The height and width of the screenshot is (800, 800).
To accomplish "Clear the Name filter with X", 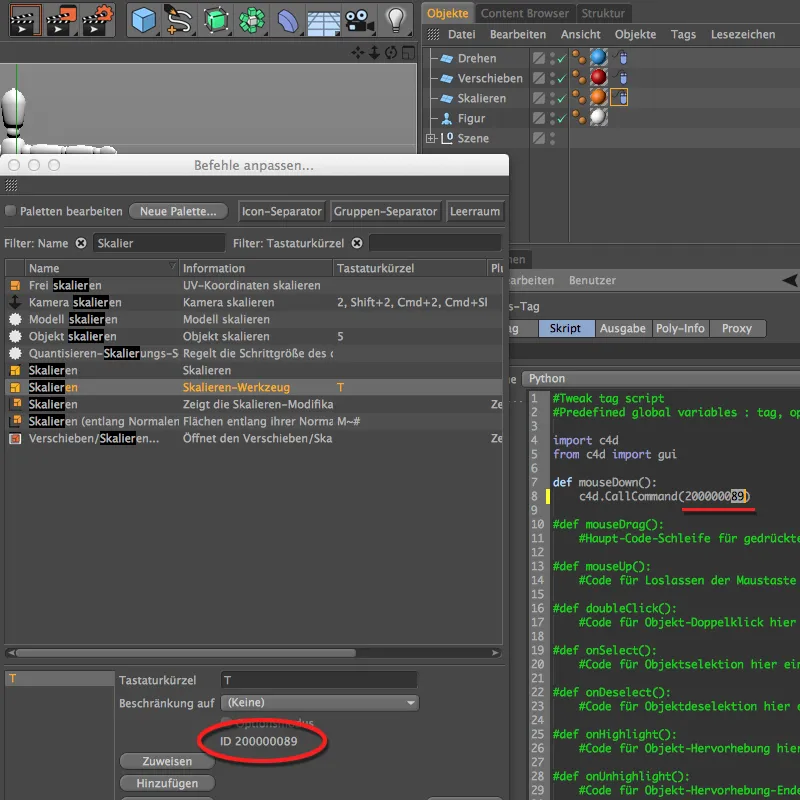I will [x=81, y=243].
